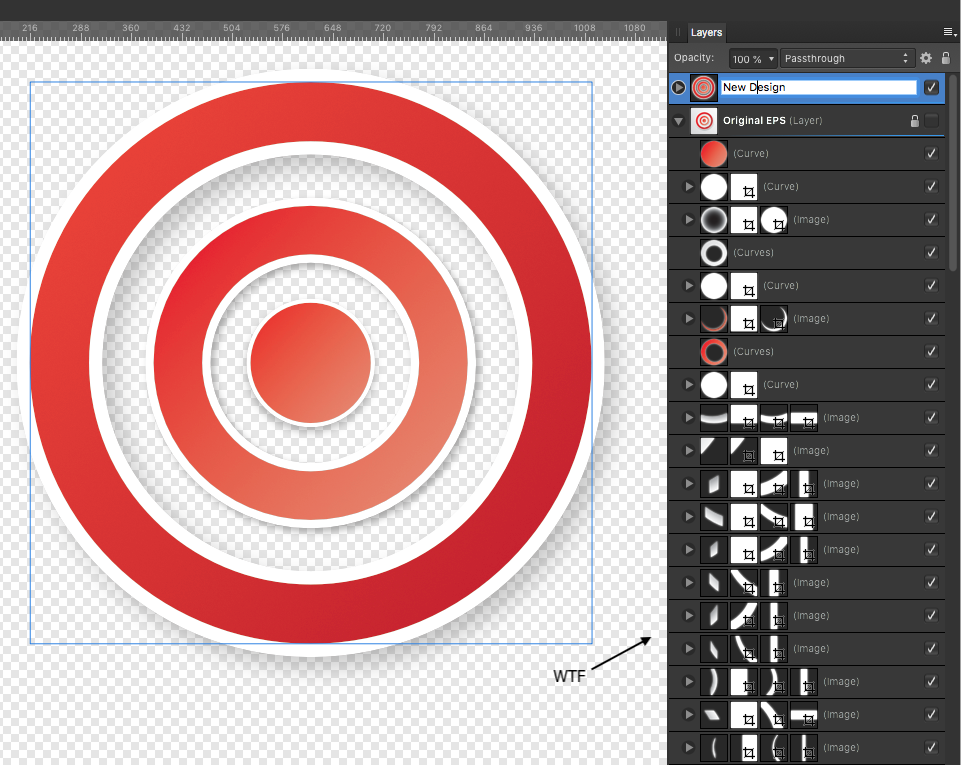Select the Original EPS (Layer) row label

tap(772, 121)
